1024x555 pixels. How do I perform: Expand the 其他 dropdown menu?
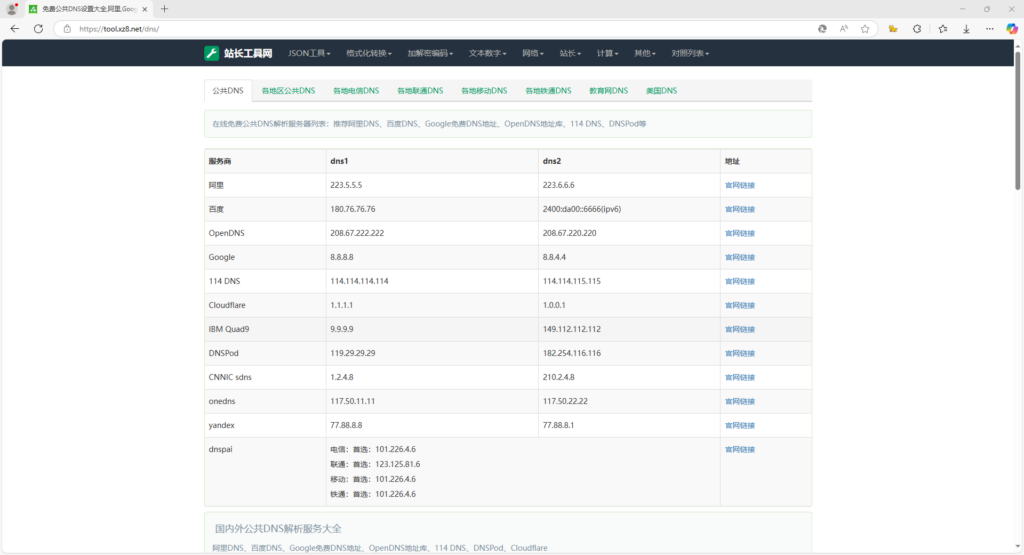[x=645, y=54]
